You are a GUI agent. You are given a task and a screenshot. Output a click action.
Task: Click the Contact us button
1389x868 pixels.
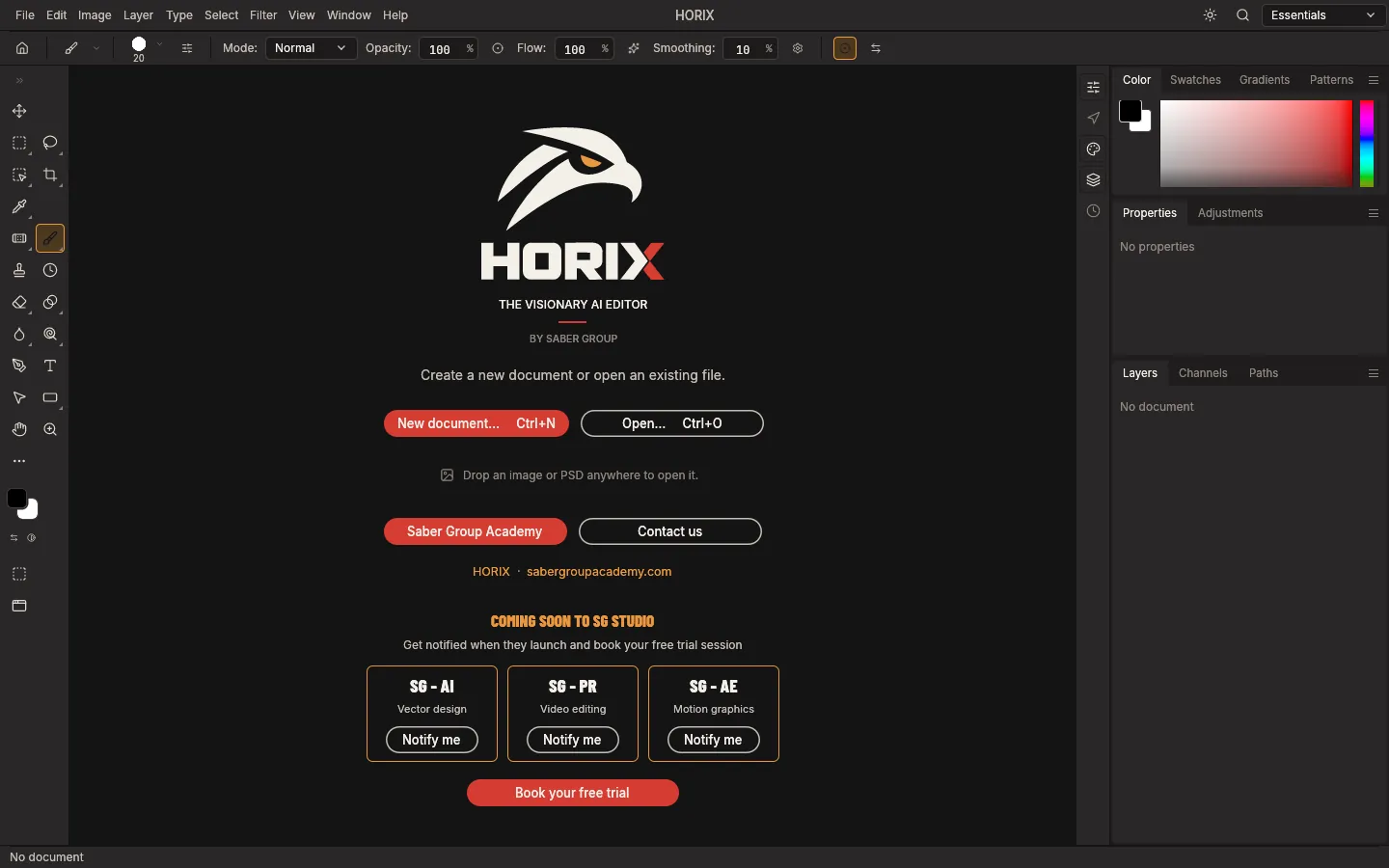coord(670,531)
